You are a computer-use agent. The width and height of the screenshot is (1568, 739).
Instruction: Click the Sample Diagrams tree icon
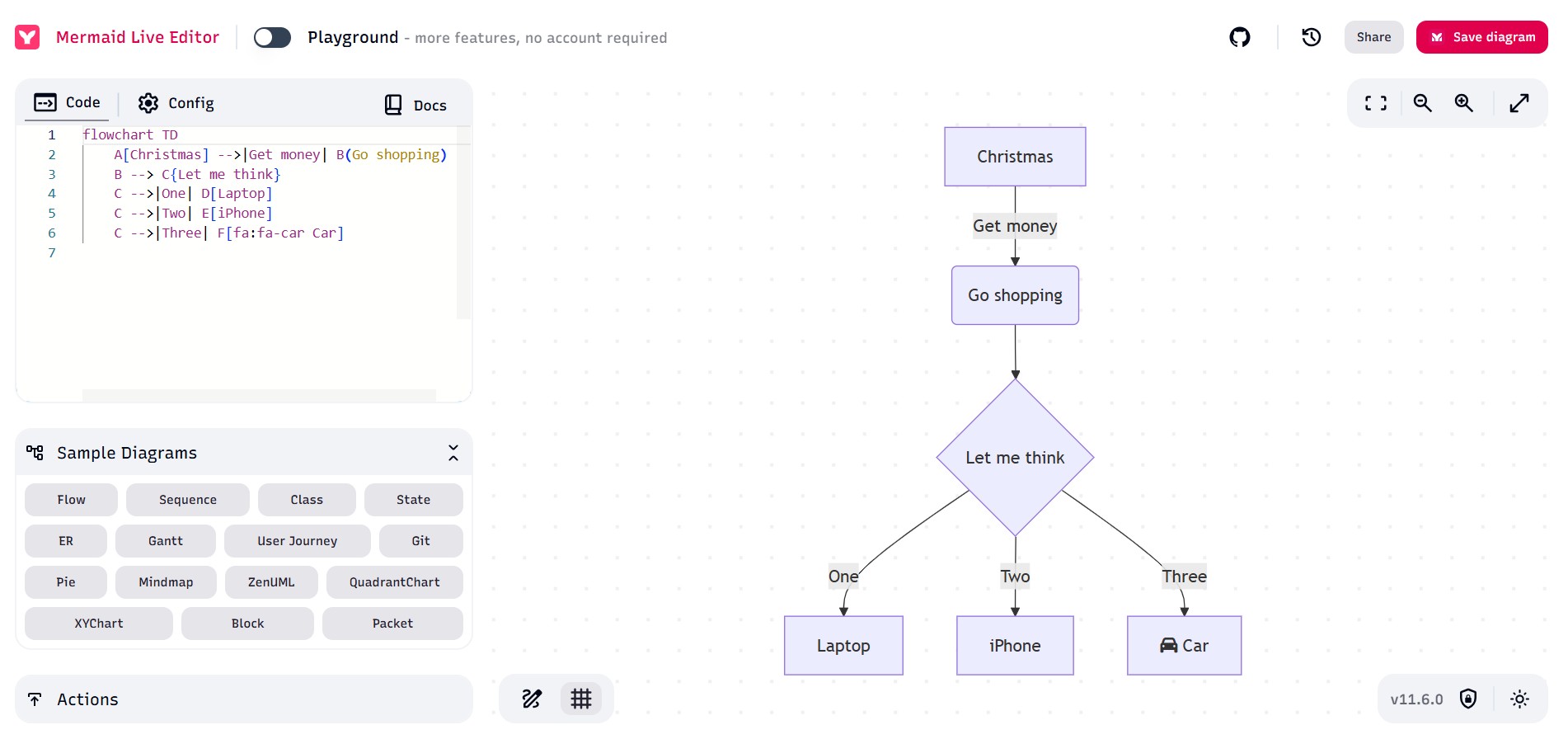pyautogui.click(x=35, y=452)
